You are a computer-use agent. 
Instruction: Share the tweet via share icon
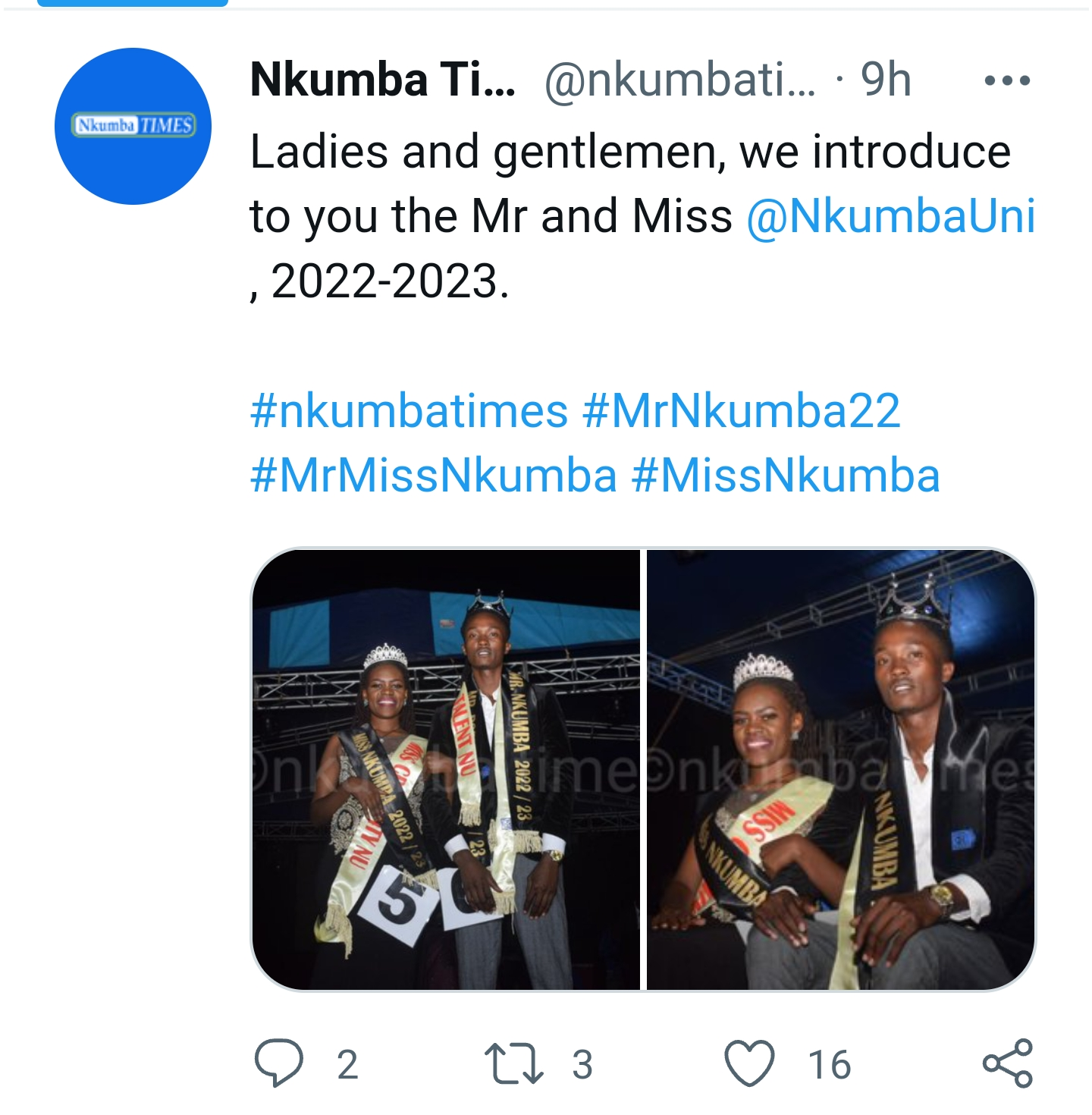(x=1008, y=1063)
